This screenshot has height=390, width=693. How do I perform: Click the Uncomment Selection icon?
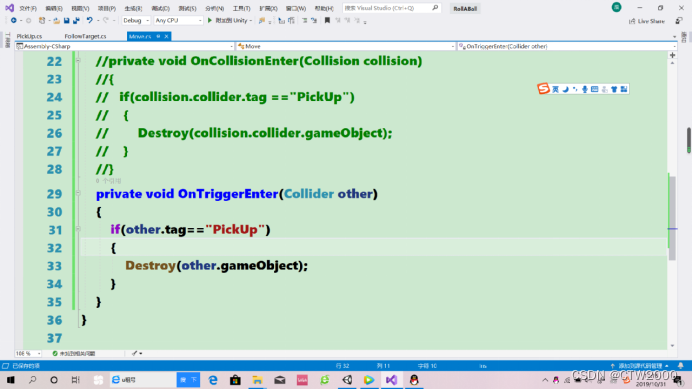click(314, 20)
